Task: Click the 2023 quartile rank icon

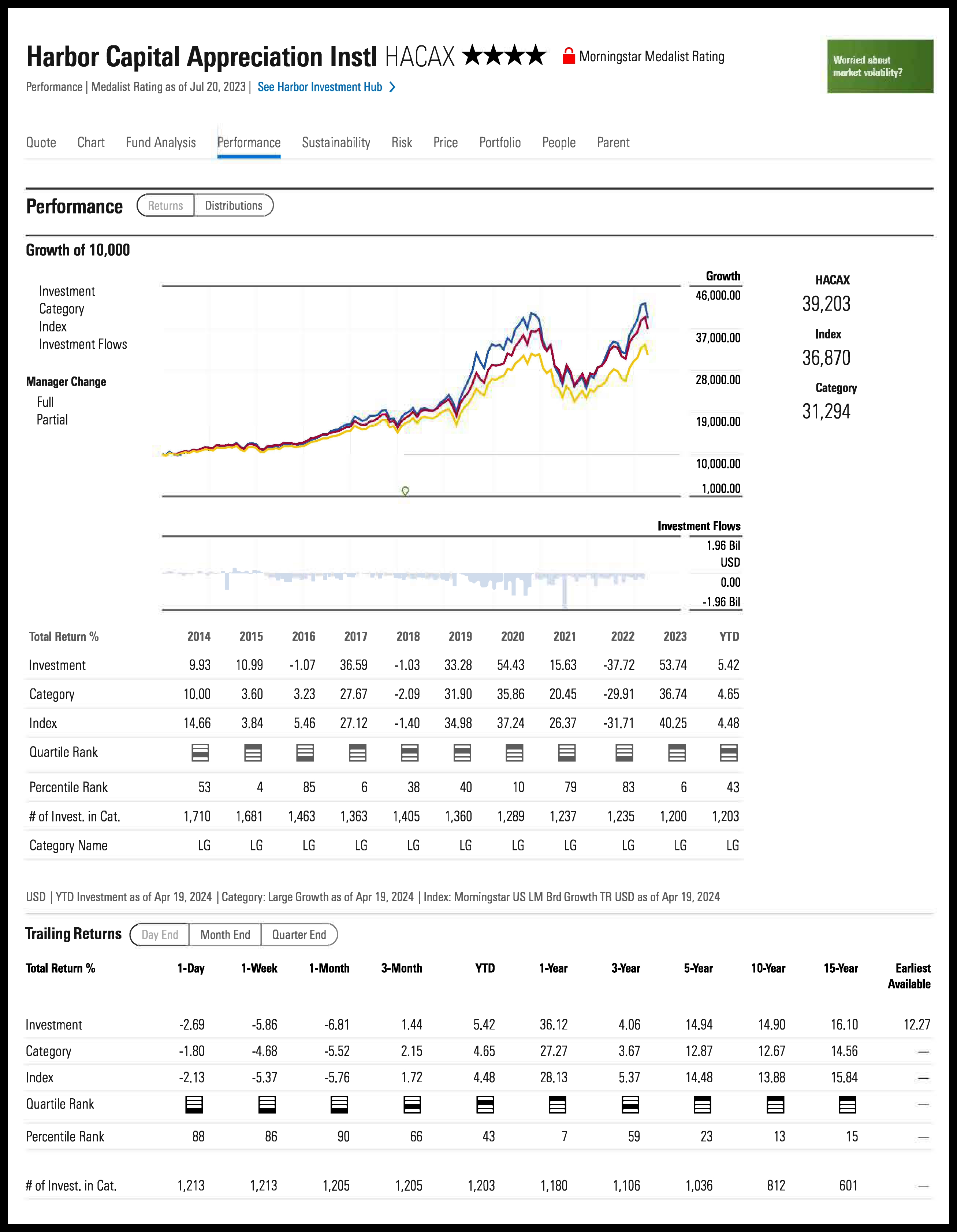Action: click(x=677, y=753)
